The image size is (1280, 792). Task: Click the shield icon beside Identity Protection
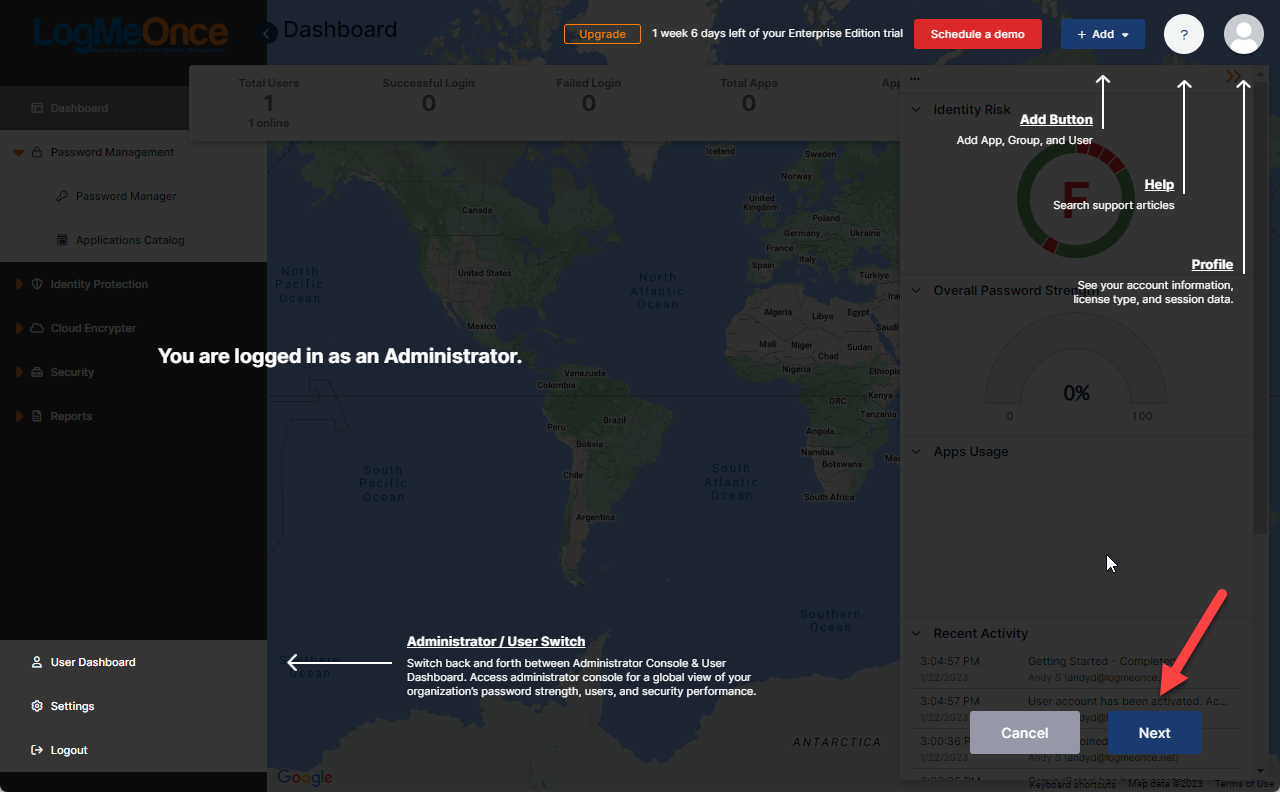(x=37, y=284)
